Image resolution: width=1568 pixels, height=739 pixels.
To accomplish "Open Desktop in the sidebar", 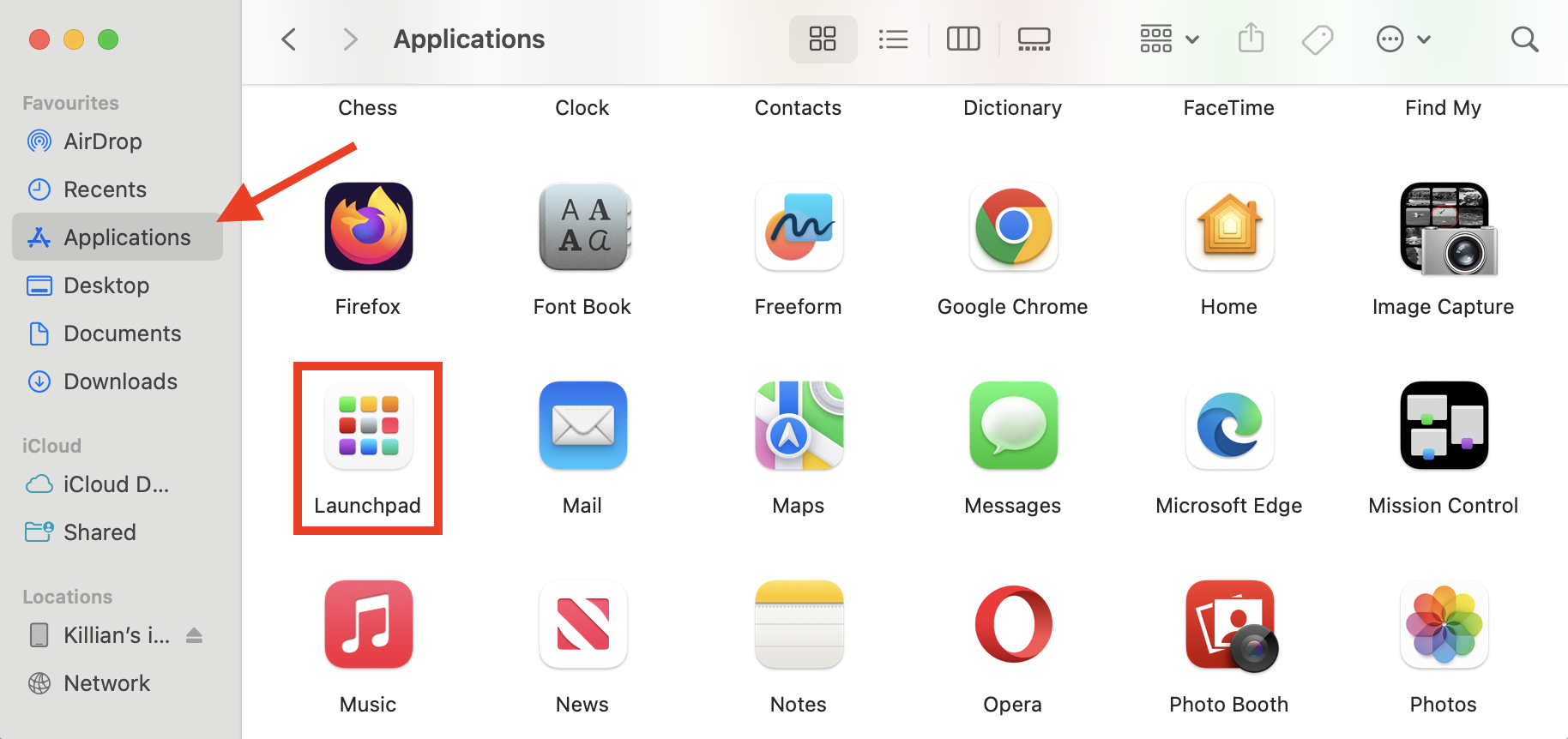I will pyautogui.click(x=118, y=285).
